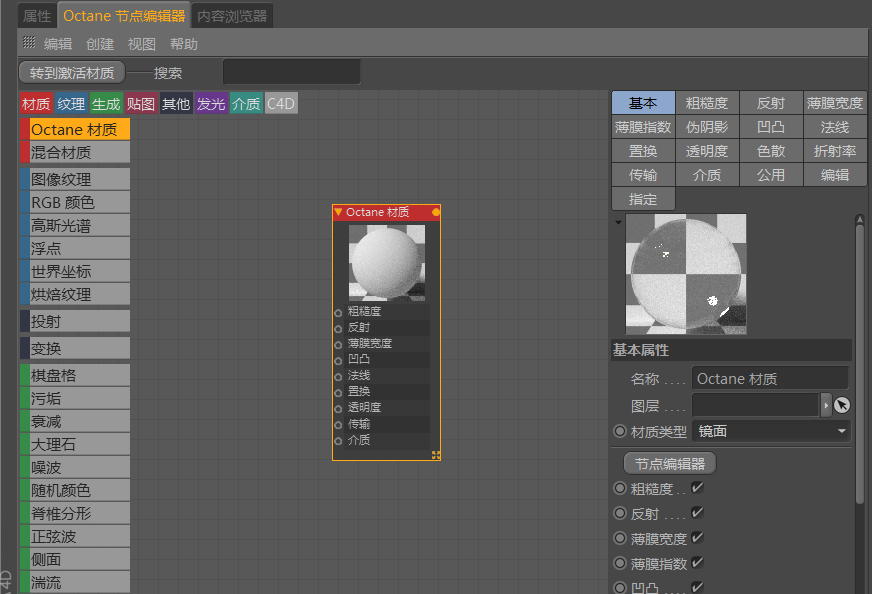Viewport: 872px width, 594px height.
Task: Open the 帮助 menu
Action: click(184, 44)
